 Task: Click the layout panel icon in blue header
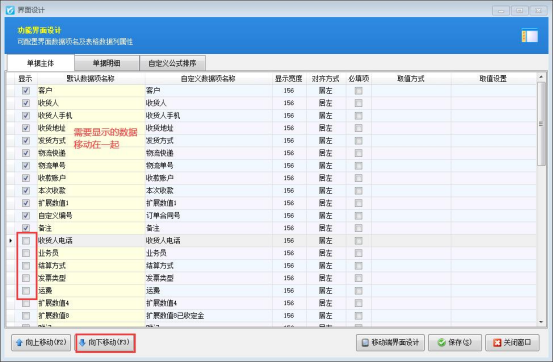click(x=530, y=36)
